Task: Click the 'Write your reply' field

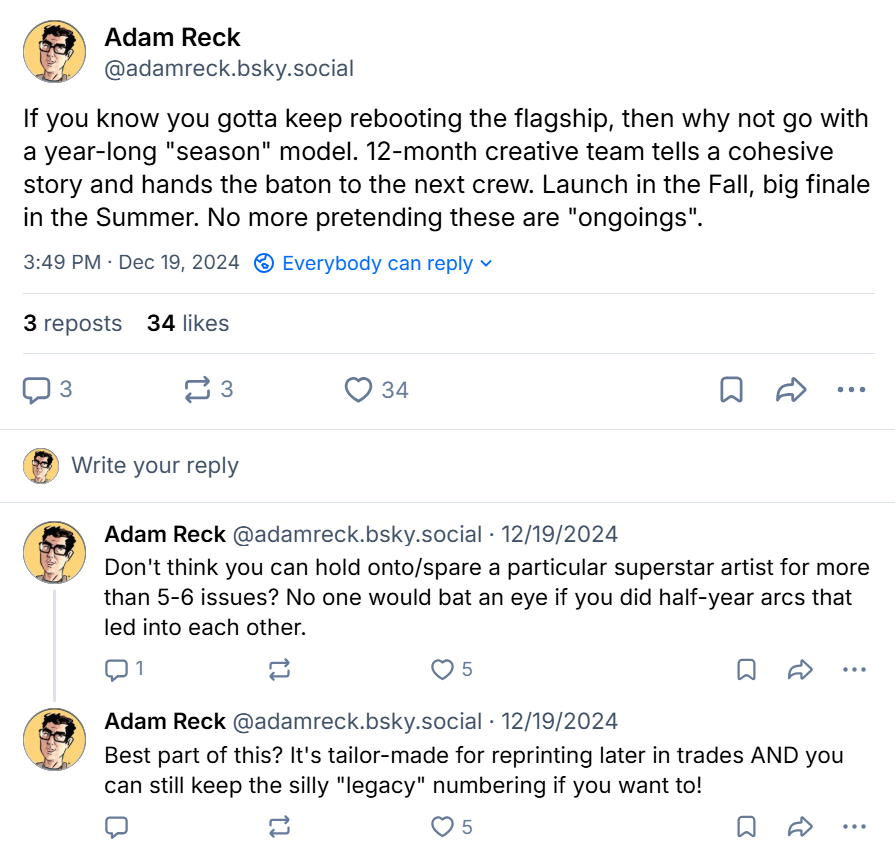Action: click(155, 466)
